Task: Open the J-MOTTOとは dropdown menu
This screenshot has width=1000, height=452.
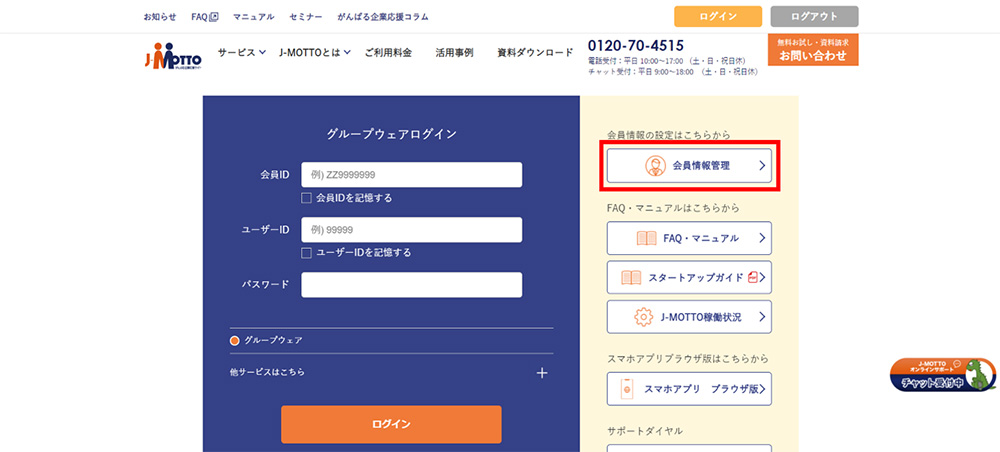Action: (314, 52)
